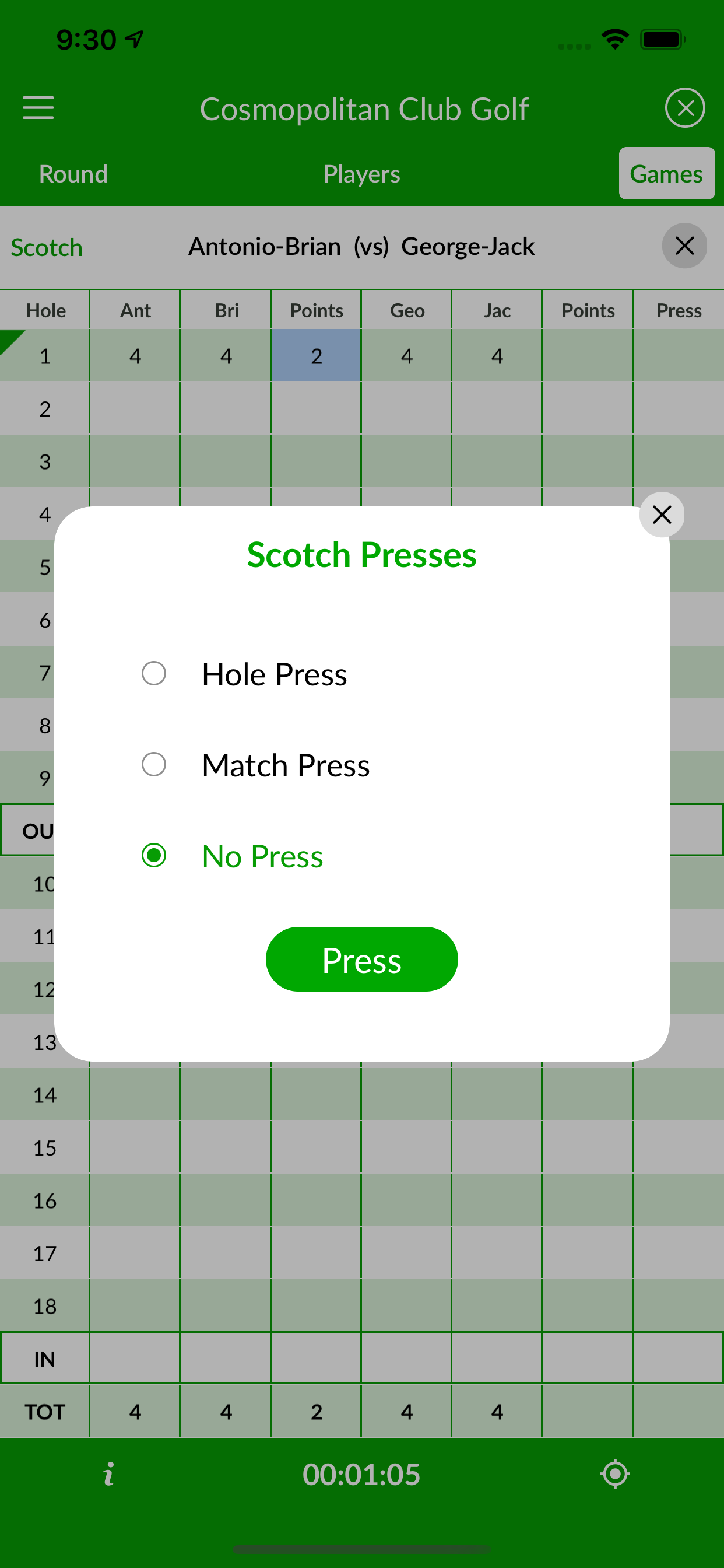Screen dimensions: 724x1568
Task: Open the hamburger menu
Action: coord(38,108)
